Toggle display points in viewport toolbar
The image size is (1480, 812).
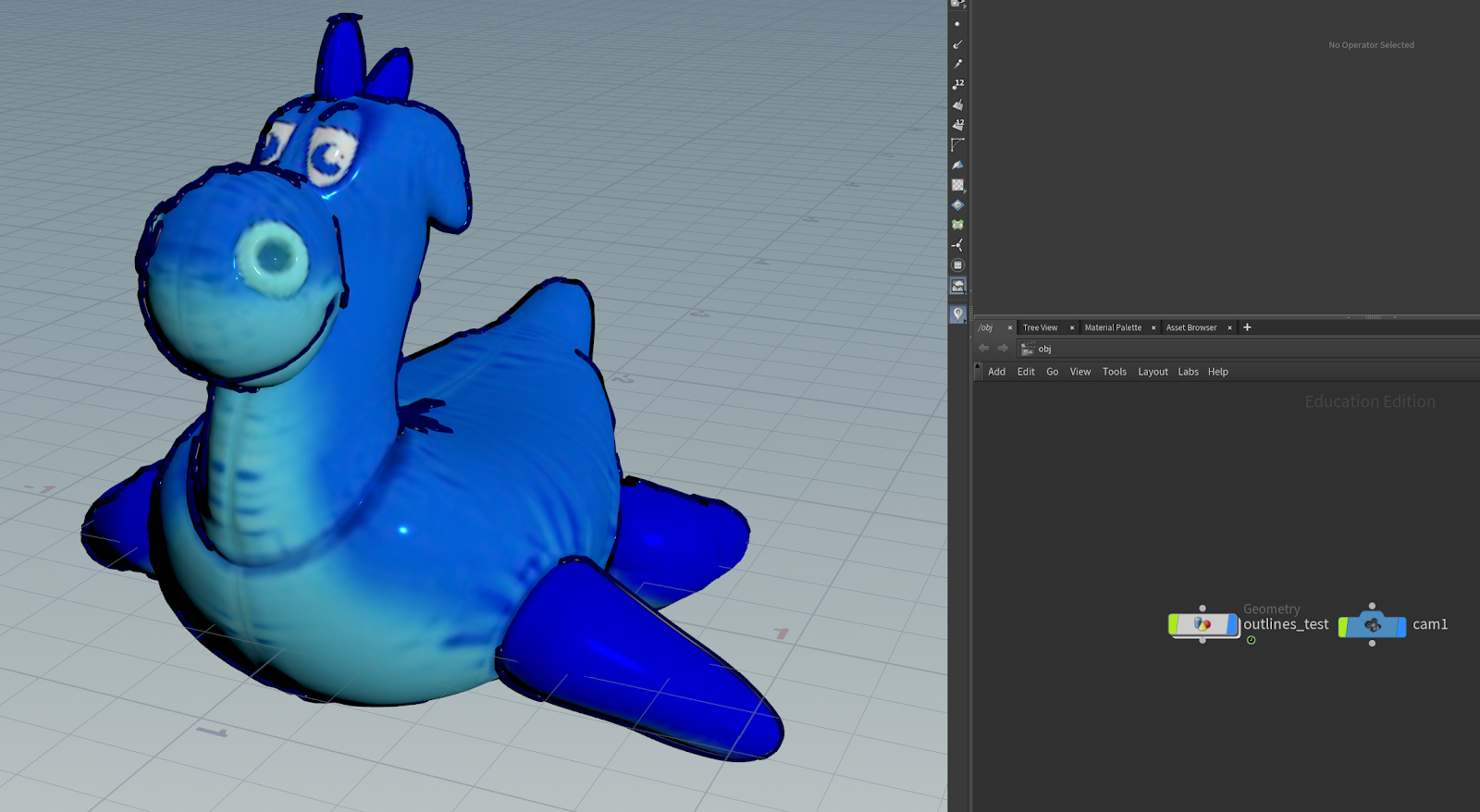pos(957,24)
